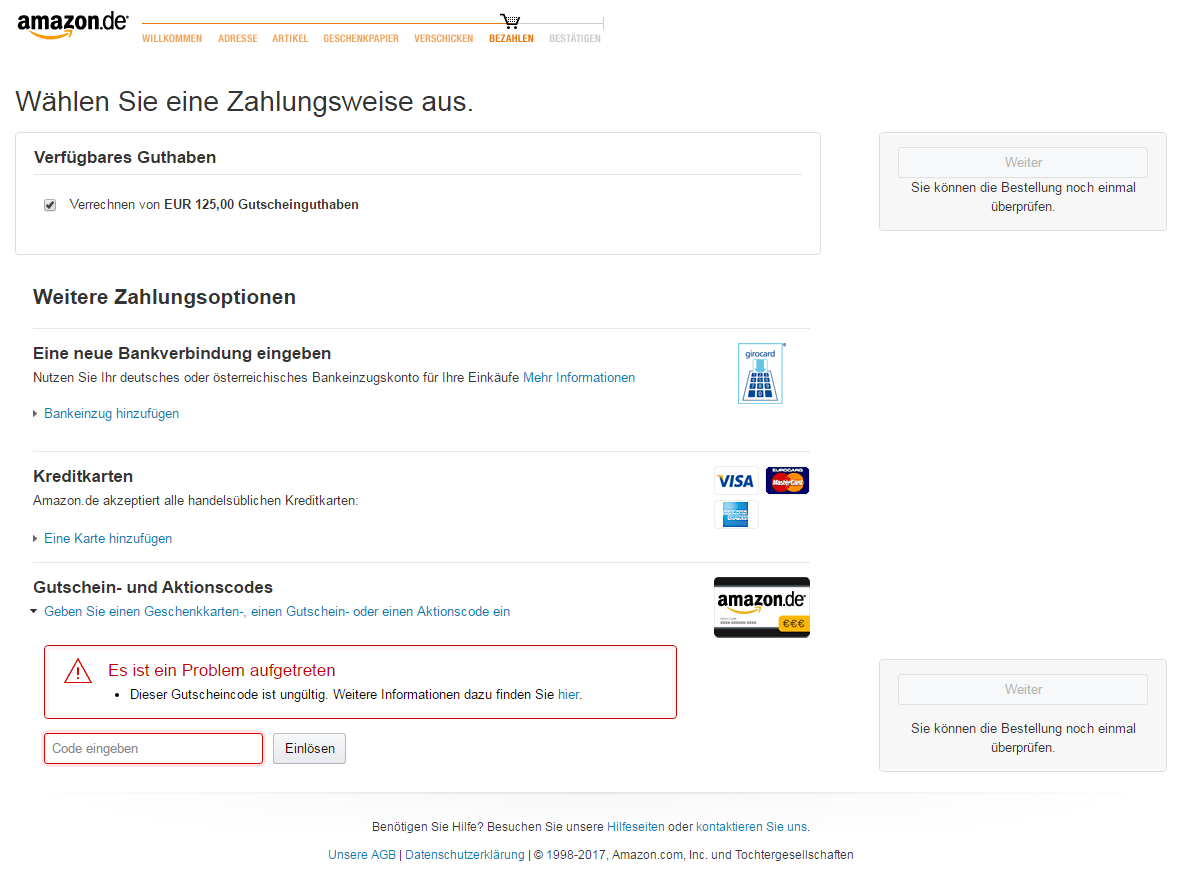The width and height of the screenshot is (1195, 875).
Task: Click the shopping cart progress icon
Action: click(510, 21)
